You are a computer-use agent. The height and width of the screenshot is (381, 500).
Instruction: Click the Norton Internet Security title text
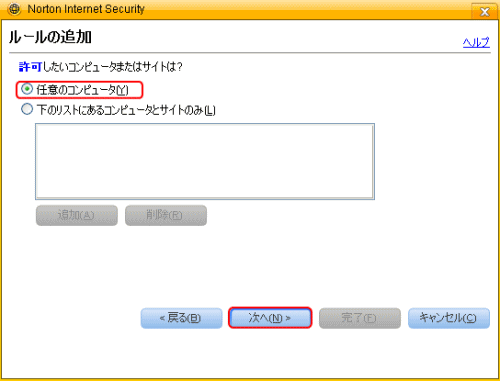86,9
